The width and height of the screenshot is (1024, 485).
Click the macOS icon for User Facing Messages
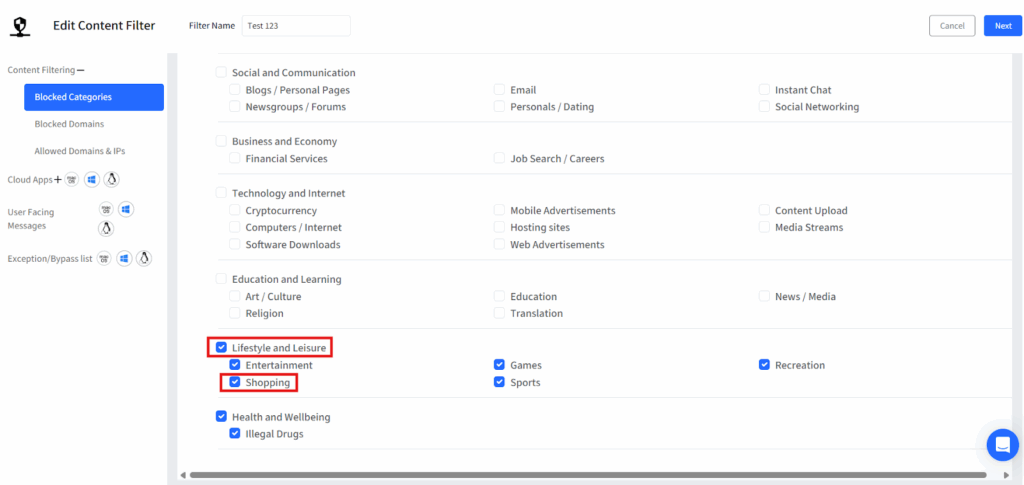pos(106,210)
